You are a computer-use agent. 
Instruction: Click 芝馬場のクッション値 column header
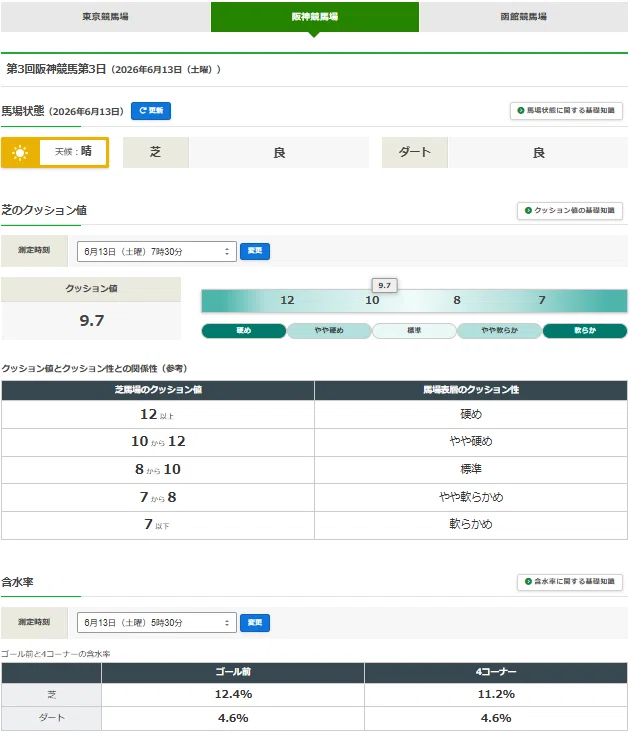(x=158, y=390)
